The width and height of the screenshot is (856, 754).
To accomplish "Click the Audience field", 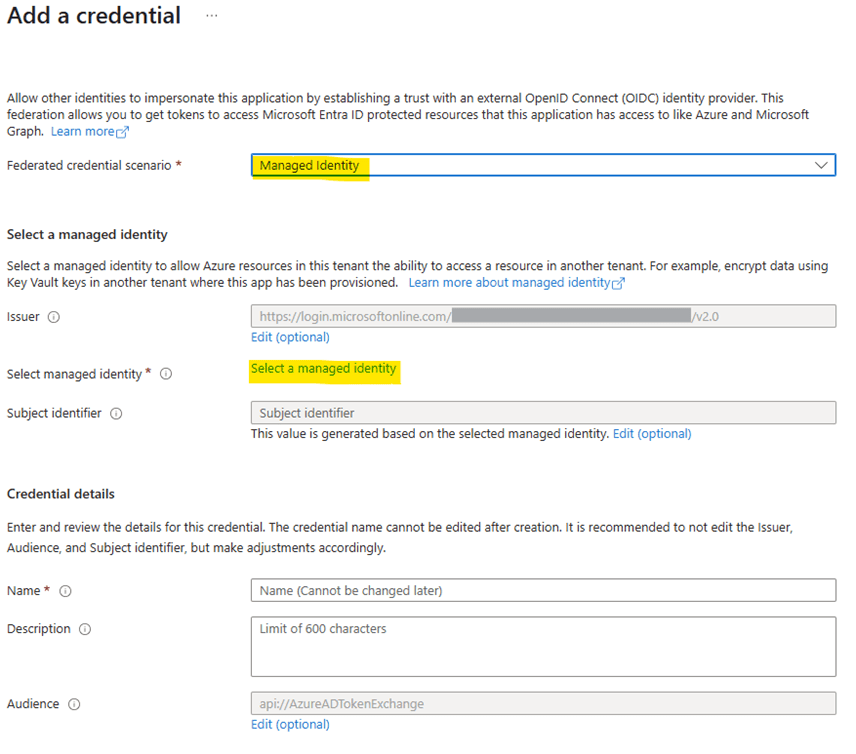I will click(x=542, y=704).
